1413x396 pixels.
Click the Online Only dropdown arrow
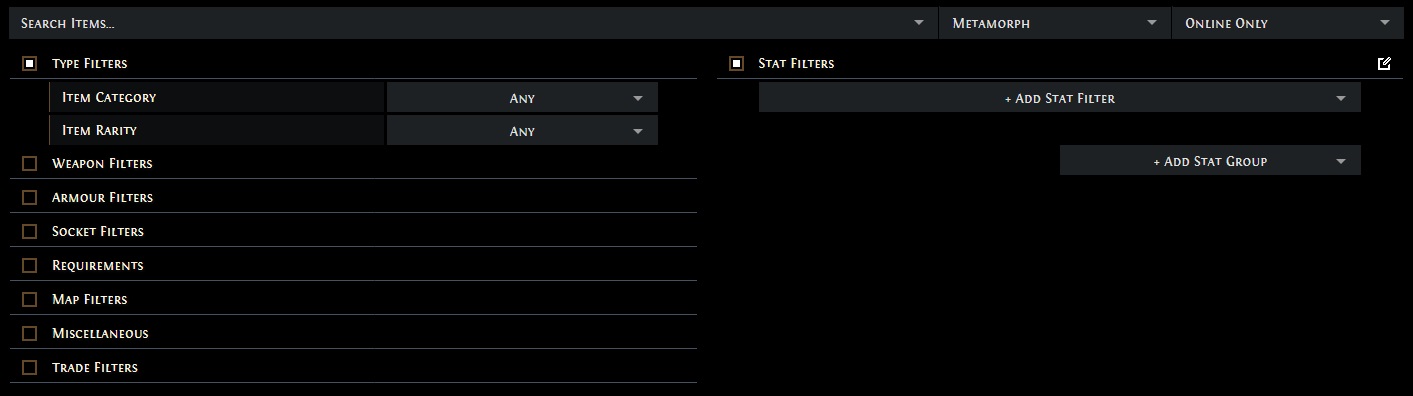coord(1384,23)
